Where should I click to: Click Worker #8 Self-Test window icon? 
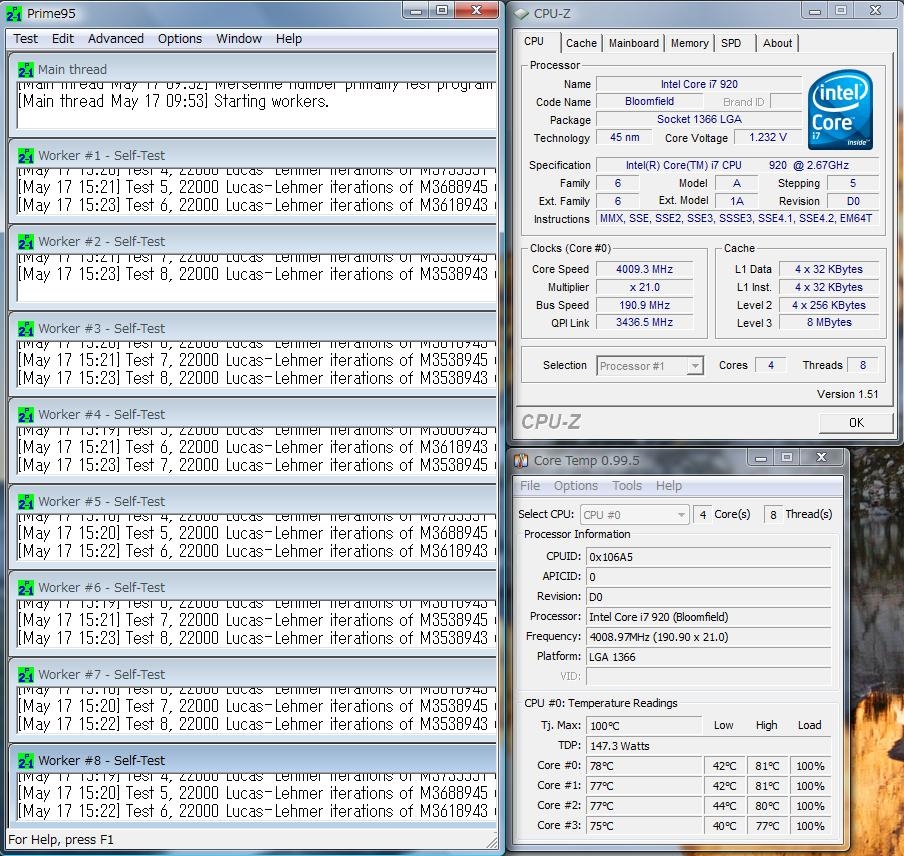pos(26,760)
